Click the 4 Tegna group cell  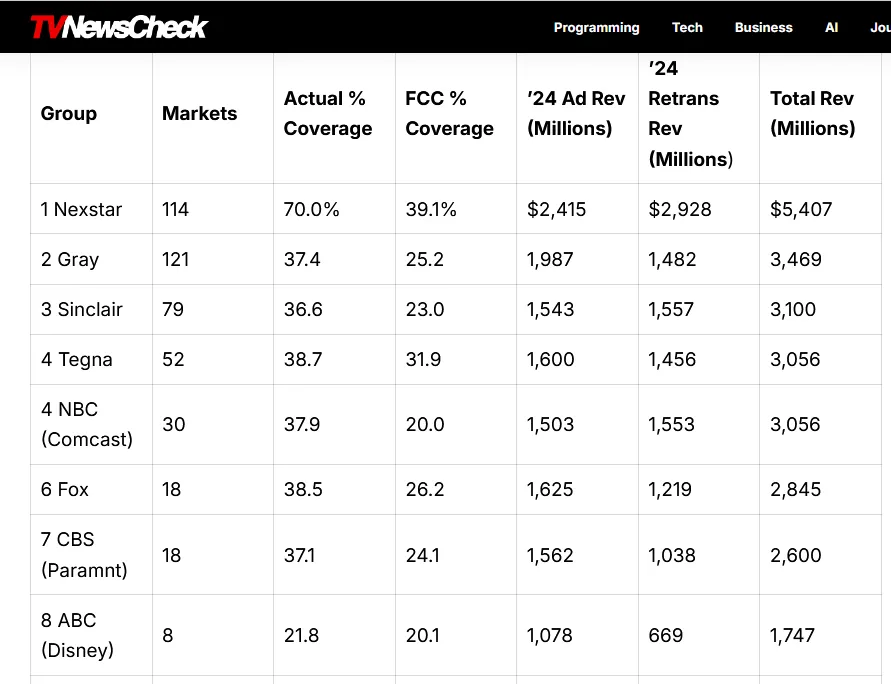pos(77,360)
